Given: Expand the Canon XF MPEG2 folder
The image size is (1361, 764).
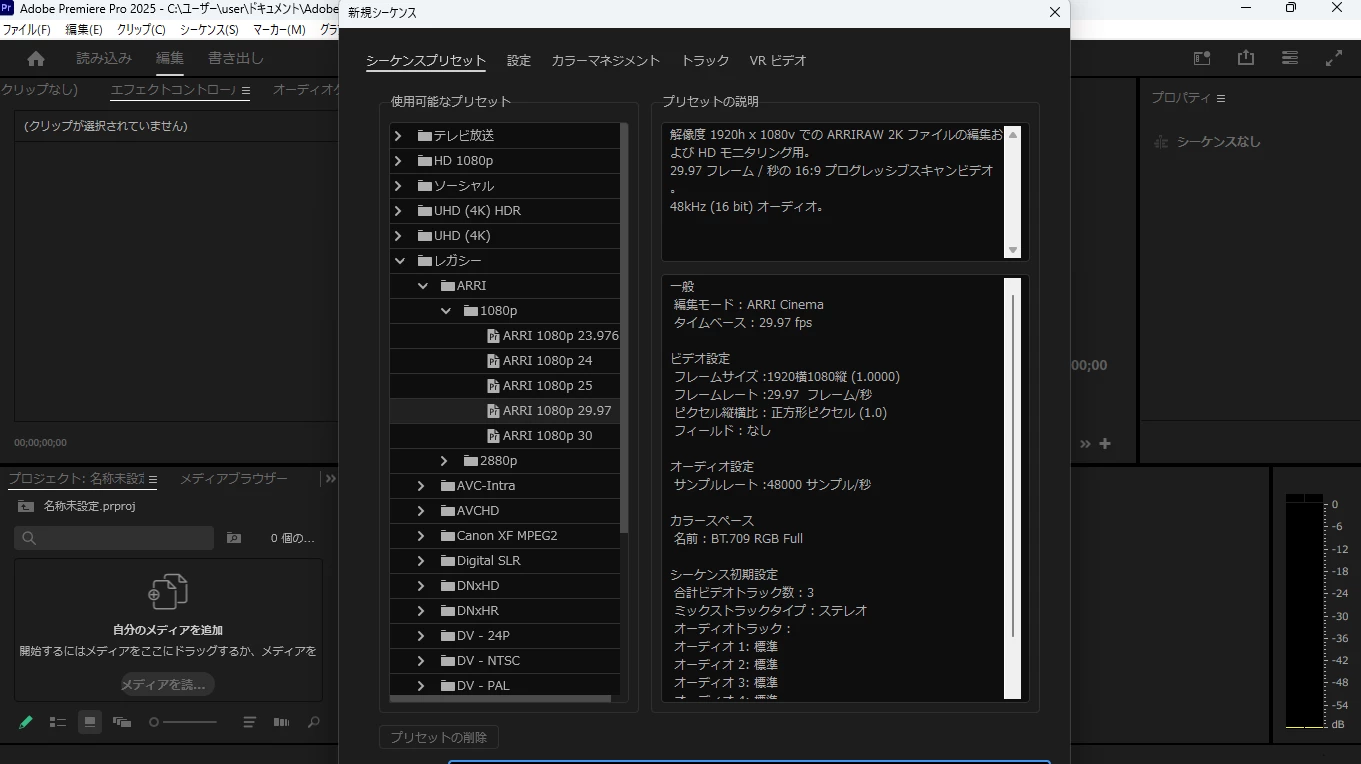Looking at the screenshot, I should [421, 536].
